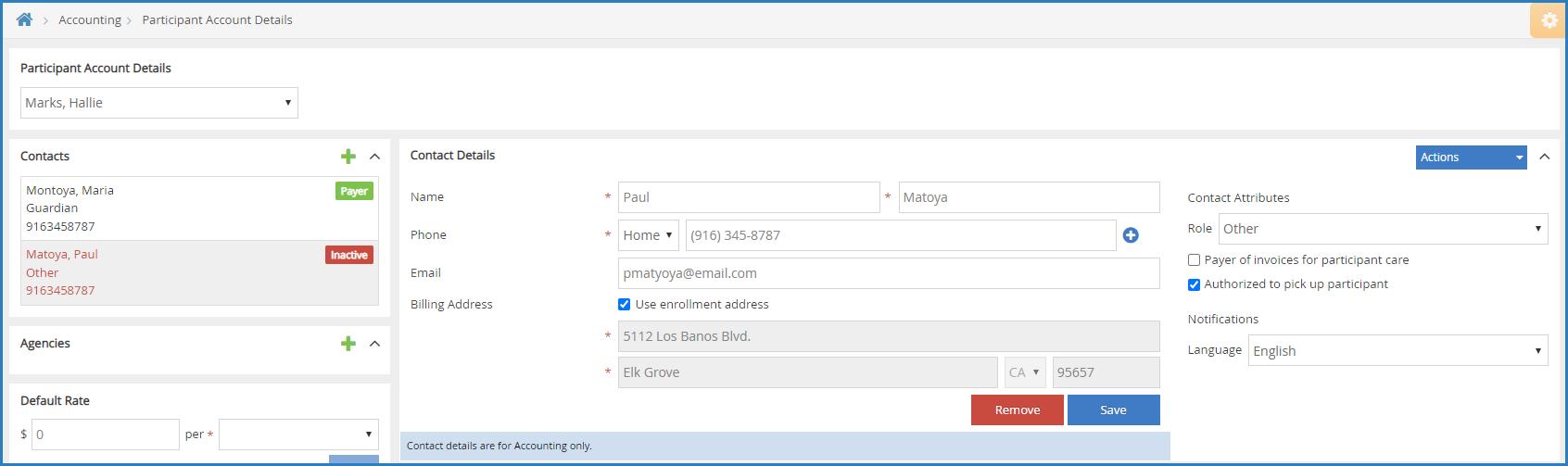Viewport: 1568px width, 466px height.
Task: Open the Language dropdown set to English
Action: tap(1398, 351)
